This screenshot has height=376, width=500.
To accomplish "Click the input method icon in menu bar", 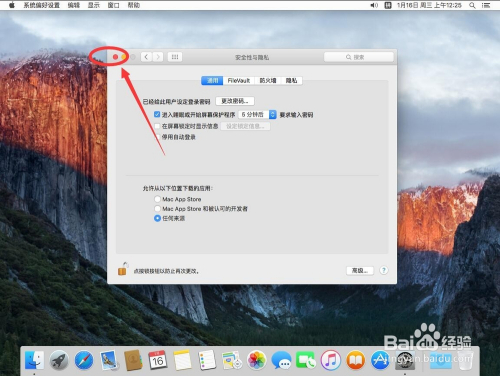I will click(388, 5).
